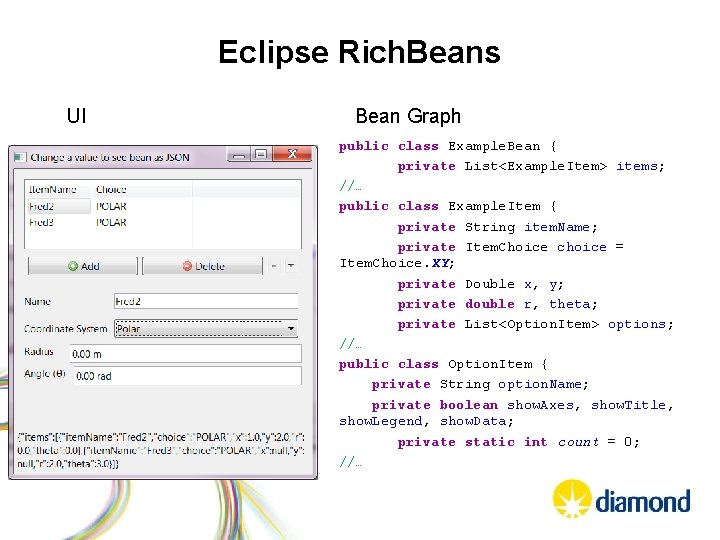Viewport: 720px width, 540px height.
Task: Click the 'public class ExampleBean' code line
Action: [x=448, y=146]
